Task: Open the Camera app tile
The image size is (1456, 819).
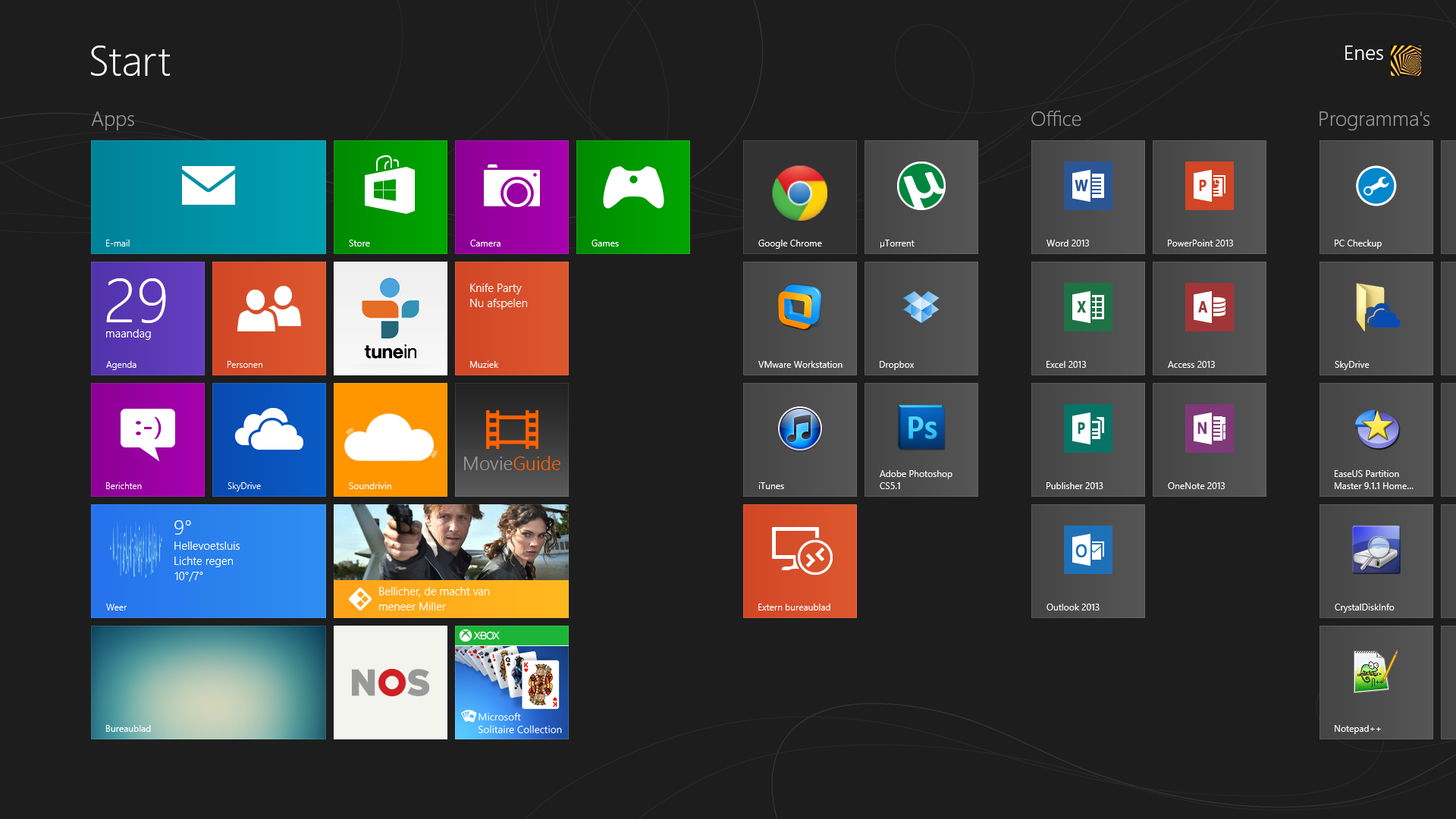Action: pyautogui.click(x=511, y=196)
